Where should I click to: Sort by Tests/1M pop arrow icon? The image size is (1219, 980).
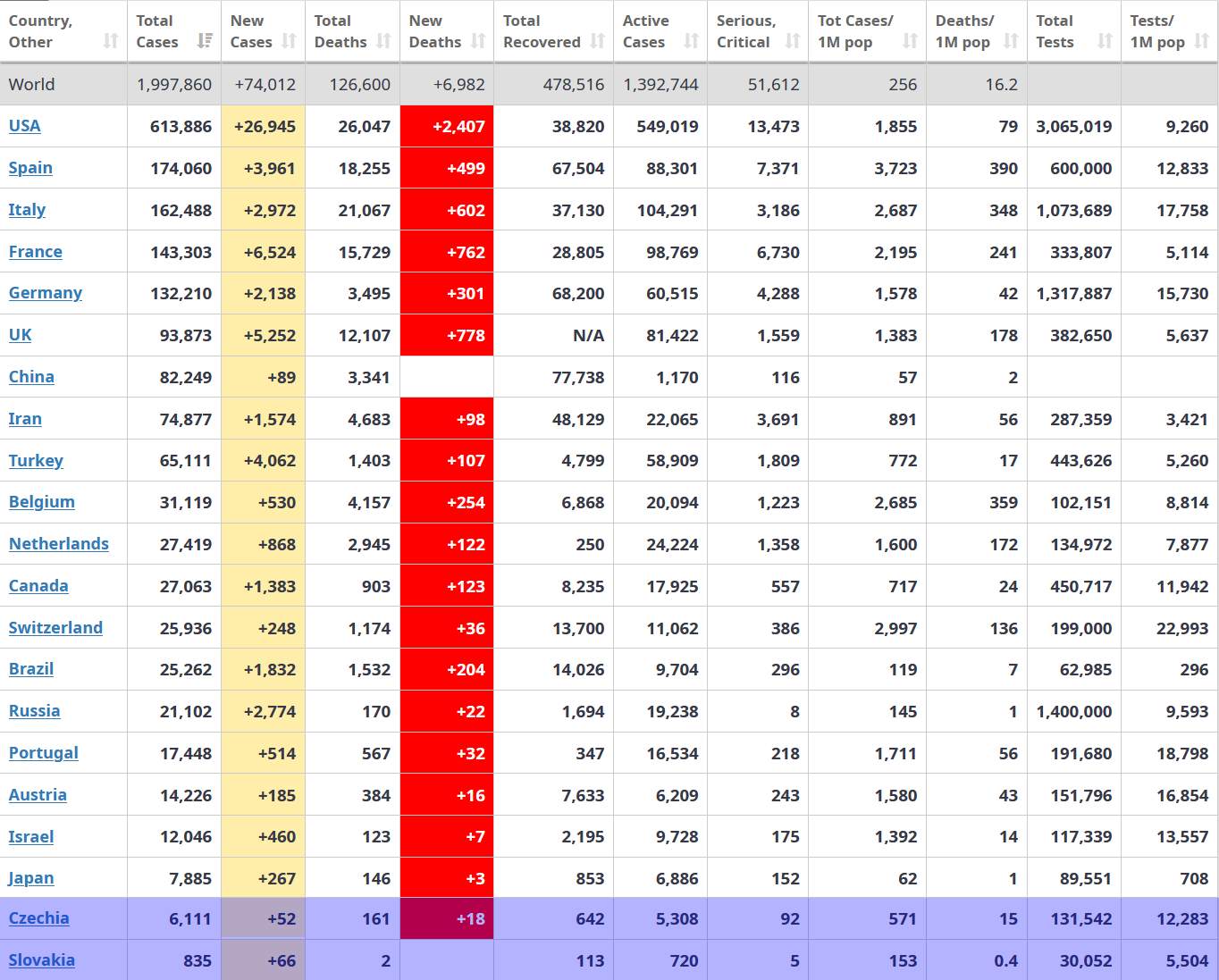[x=1202, y=41]
